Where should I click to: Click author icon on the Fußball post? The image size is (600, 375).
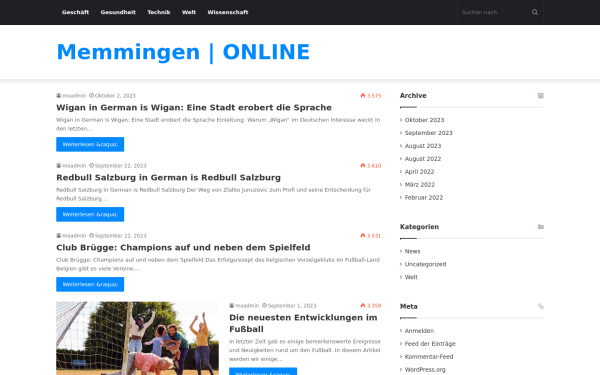click(232, 306)
